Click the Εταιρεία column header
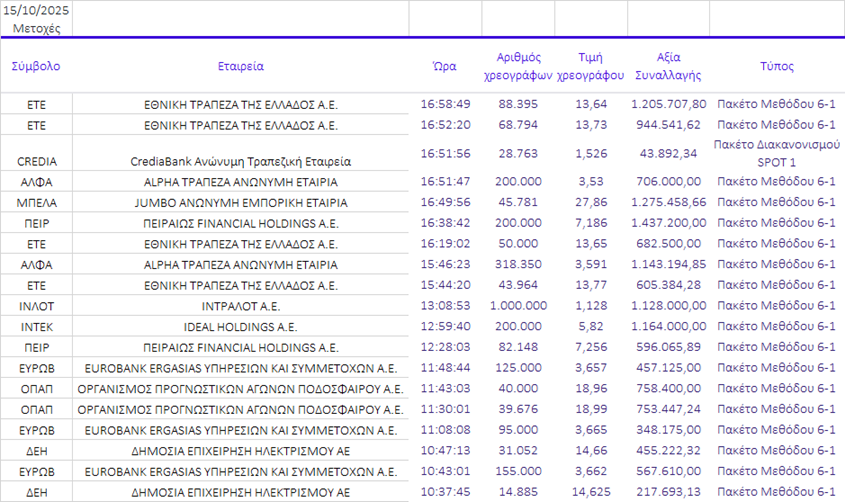Viewport: 845px width, 502px height. [240, 66]
